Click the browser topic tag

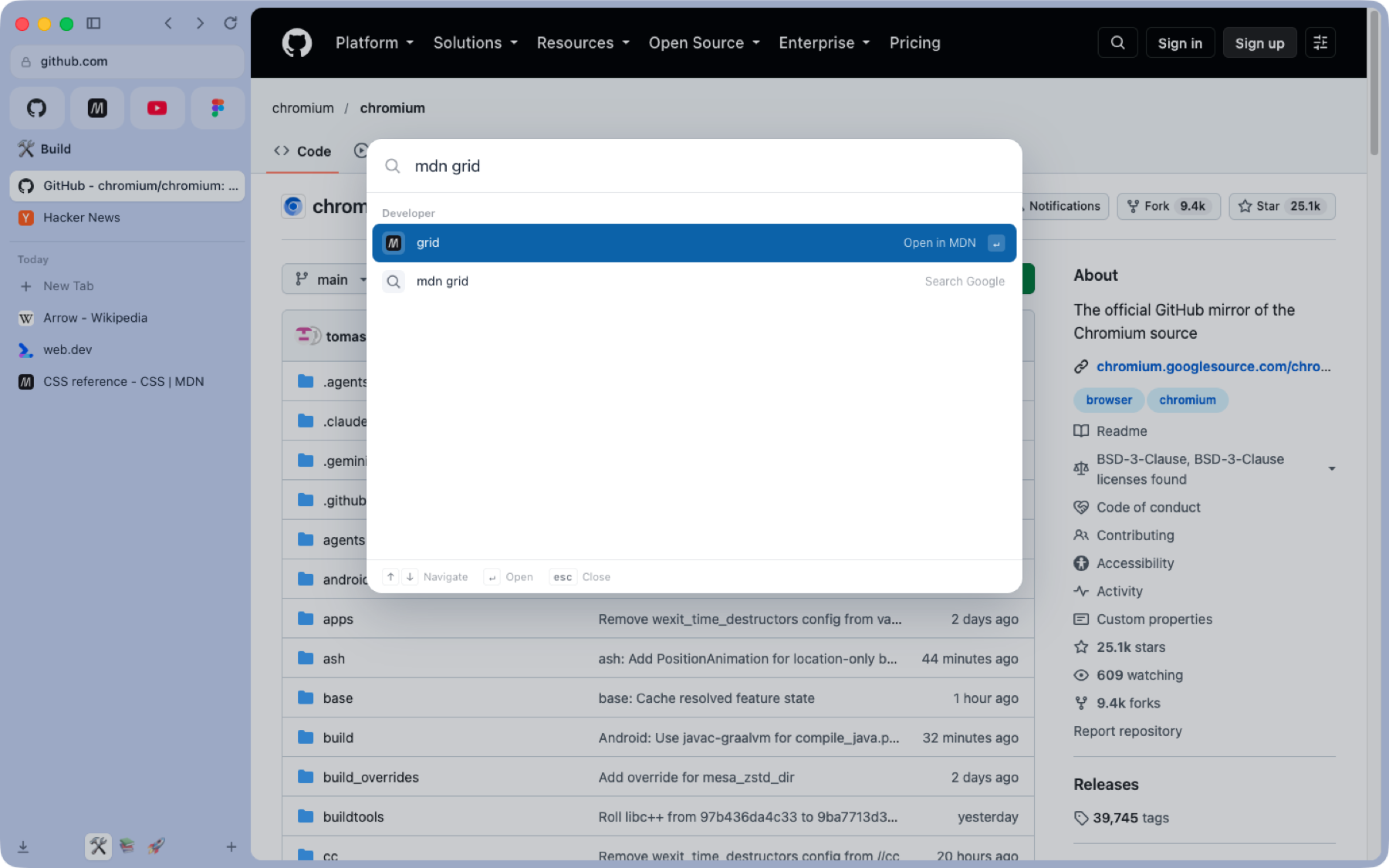point(1109,400)
